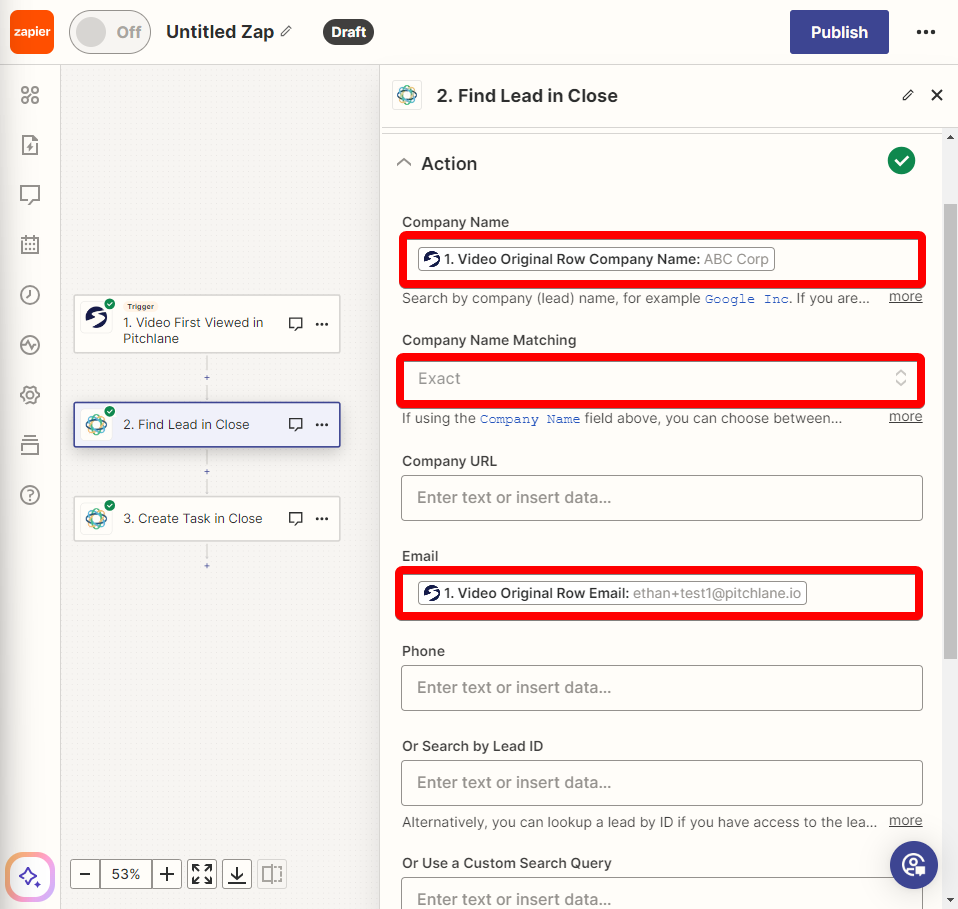Add a step after Find Lead in Close
The width and height of the screenshot is (958, 909).
[207, 472]
